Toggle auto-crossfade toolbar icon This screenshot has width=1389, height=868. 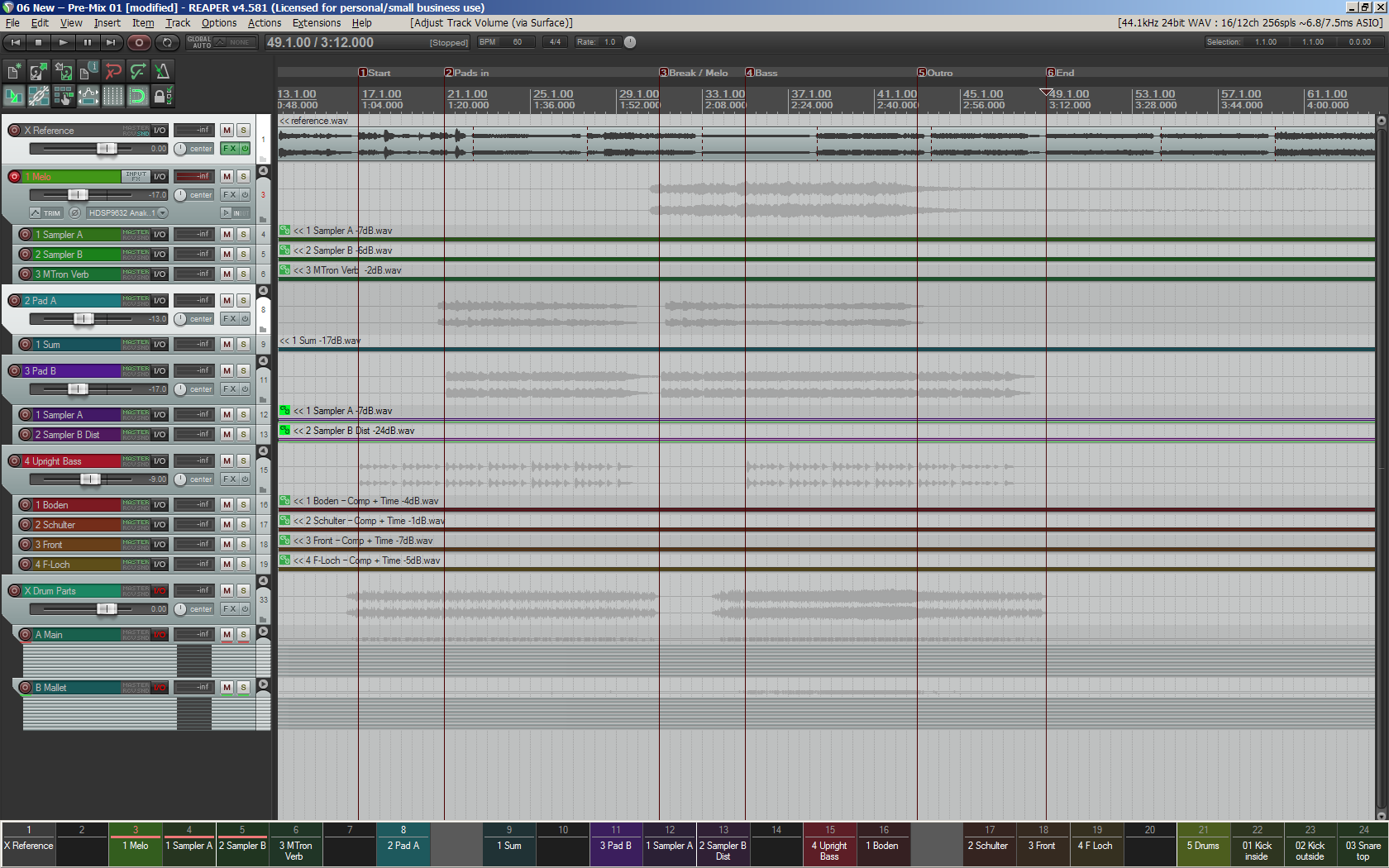13,97
